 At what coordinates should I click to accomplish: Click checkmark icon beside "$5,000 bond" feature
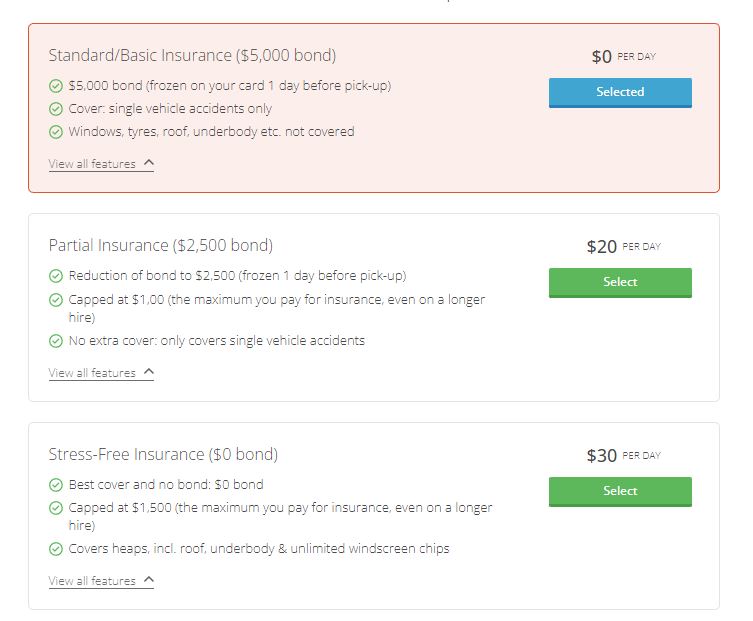[x=56, y=86]
